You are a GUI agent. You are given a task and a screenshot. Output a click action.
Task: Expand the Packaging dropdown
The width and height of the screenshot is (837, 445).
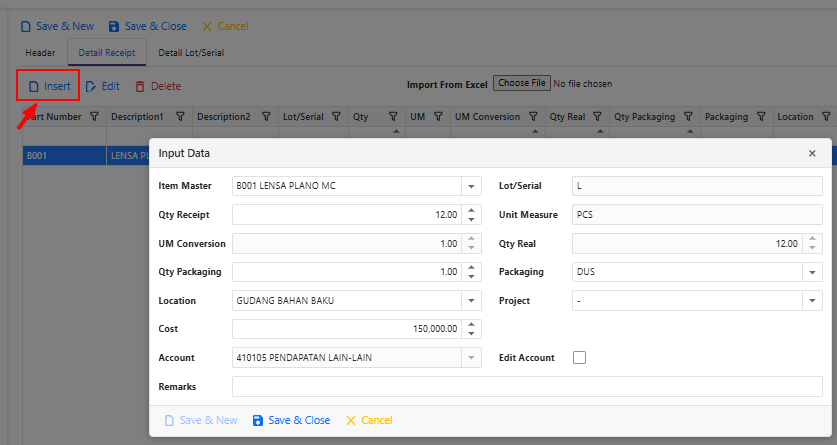coord(812,272)
